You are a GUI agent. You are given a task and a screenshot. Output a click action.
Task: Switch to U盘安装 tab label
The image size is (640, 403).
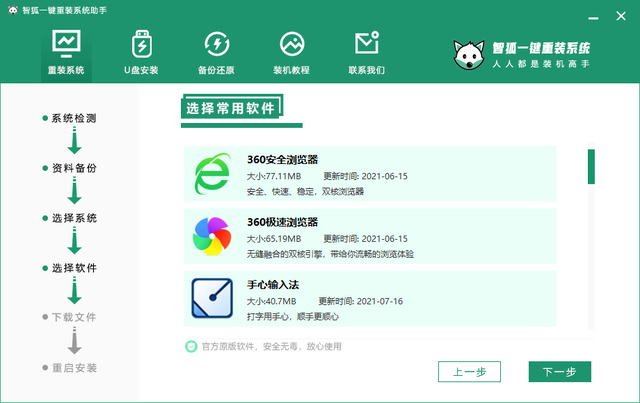click(x=141, y=70)
